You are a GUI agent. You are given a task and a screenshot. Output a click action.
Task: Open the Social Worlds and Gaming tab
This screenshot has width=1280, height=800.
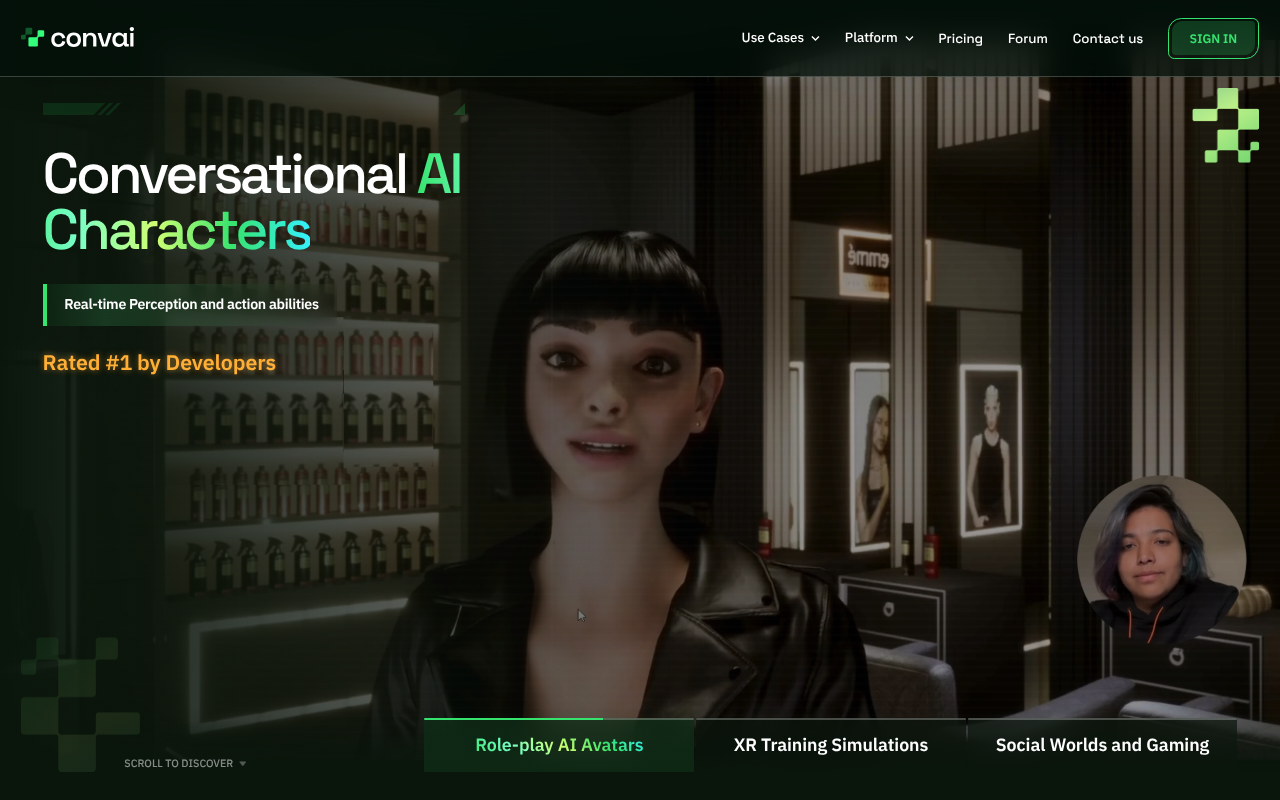(1102, 745)
